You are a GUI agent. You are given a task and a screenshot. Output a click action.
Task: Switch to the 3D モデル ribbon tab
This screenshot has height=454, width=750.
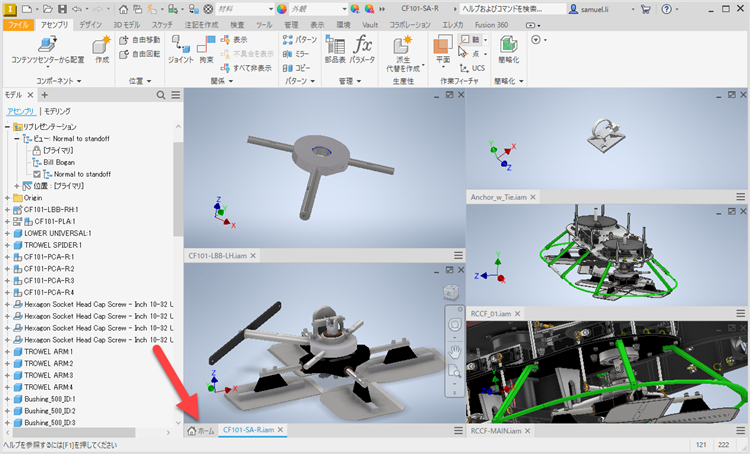[x=127, y=24]
